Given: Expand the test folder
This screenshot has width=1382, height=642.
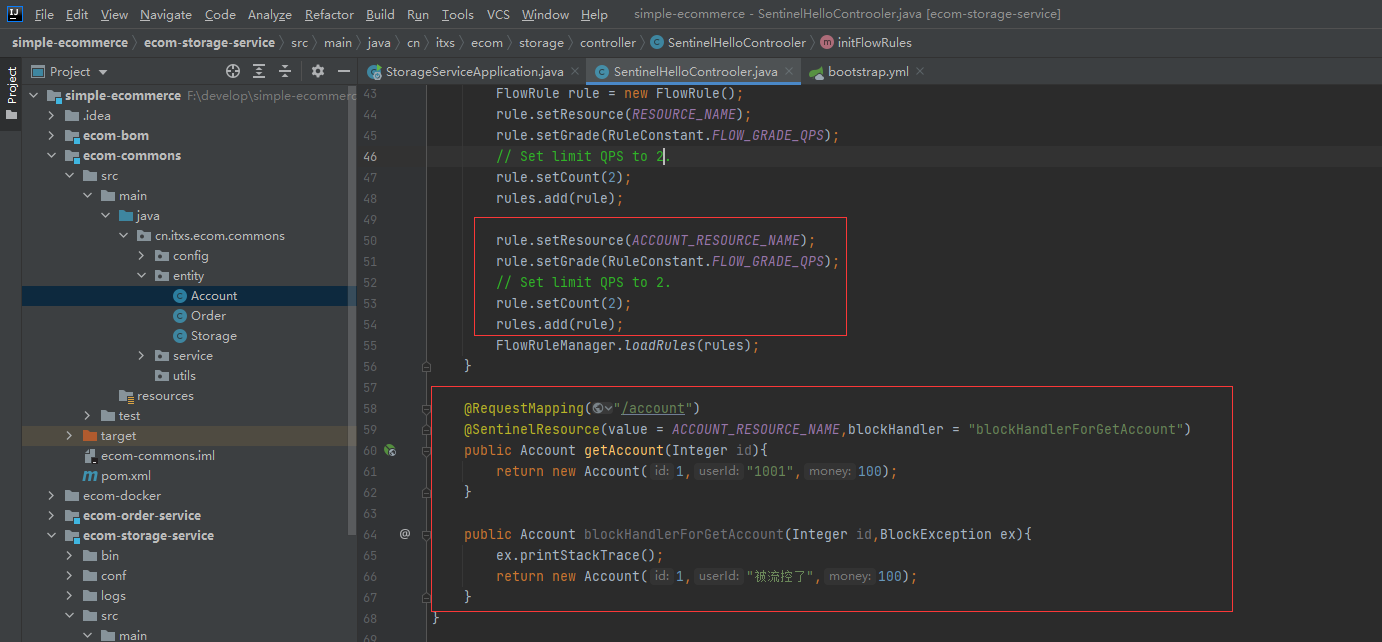Looking at the screenshot, I should (87, 416).
